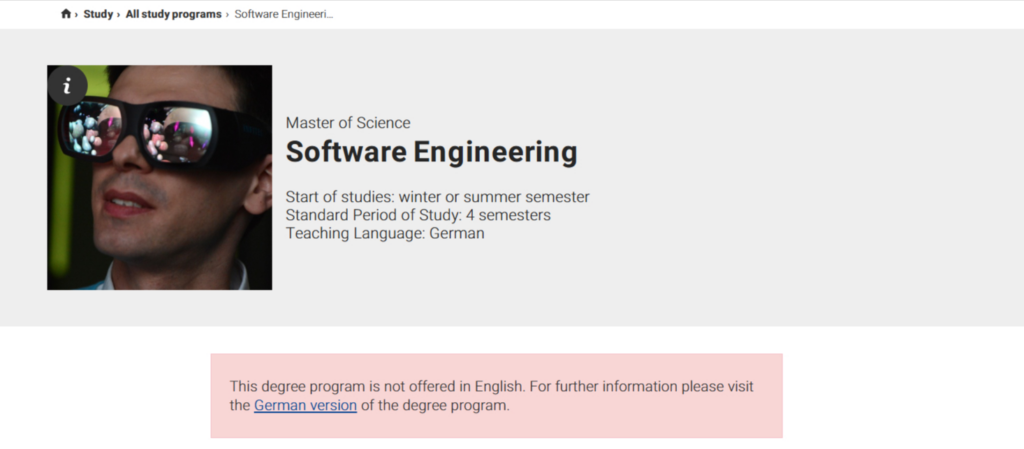This screenshot has height=449, width=1024.
Task: Open the info icon on the program photo
Action: tap(67, 86)
